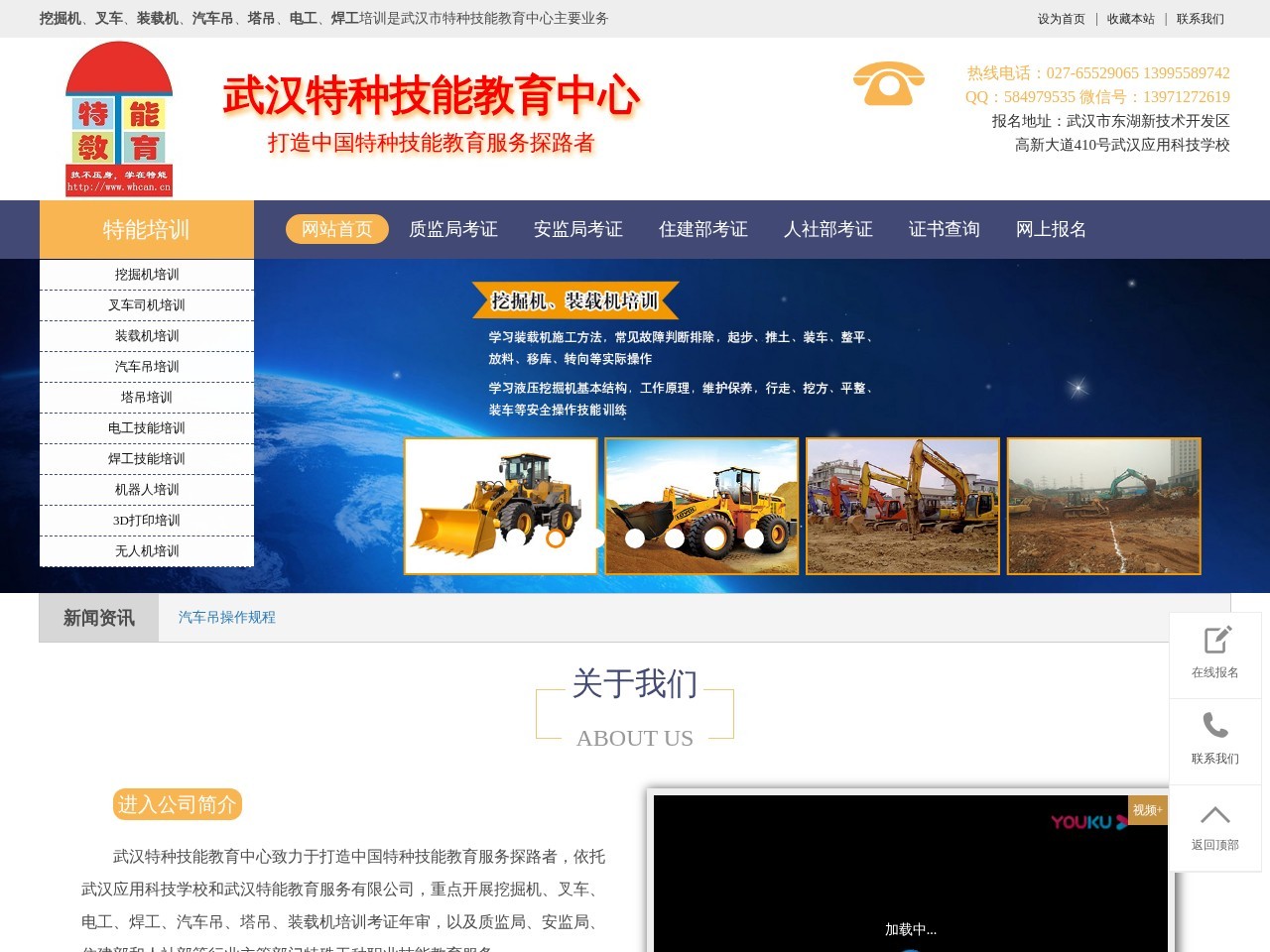The width and height of the screenshot is (1270, 952).
Task: Click the 新闻资讯 section label
Action: pos(99,618)
